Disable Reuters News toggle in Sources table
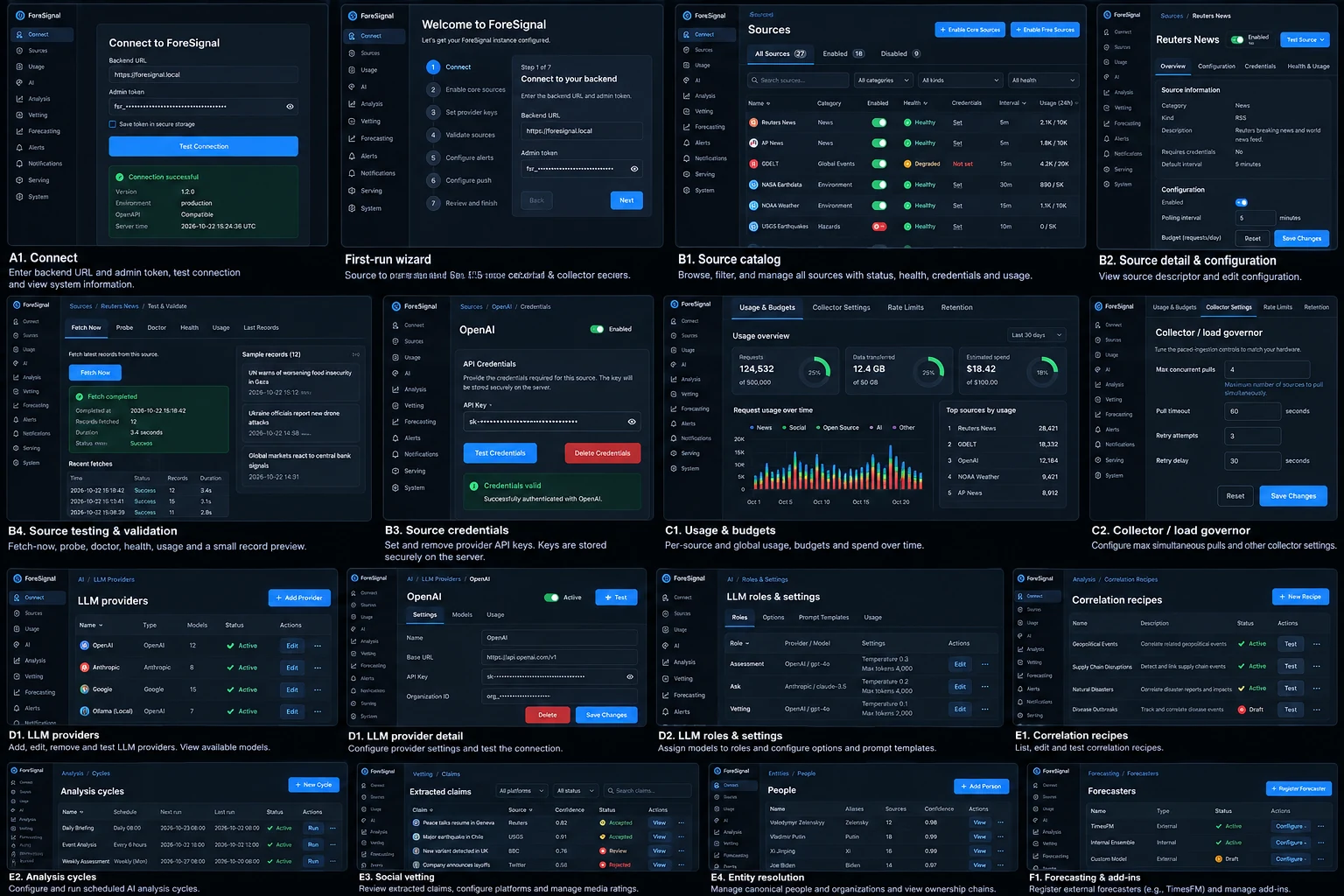The width and height of the screenshot is (1344, 896). [879, 122]
